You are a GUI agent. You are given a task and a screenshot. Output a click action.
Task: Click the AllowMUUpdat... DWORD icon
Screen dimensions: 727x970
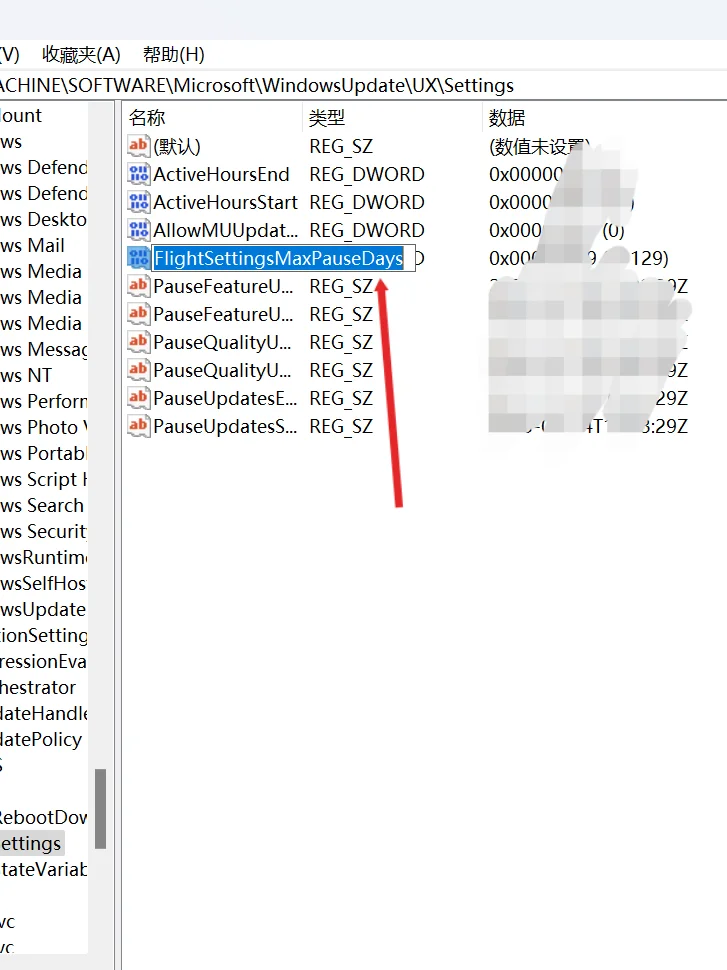[139, 230]
